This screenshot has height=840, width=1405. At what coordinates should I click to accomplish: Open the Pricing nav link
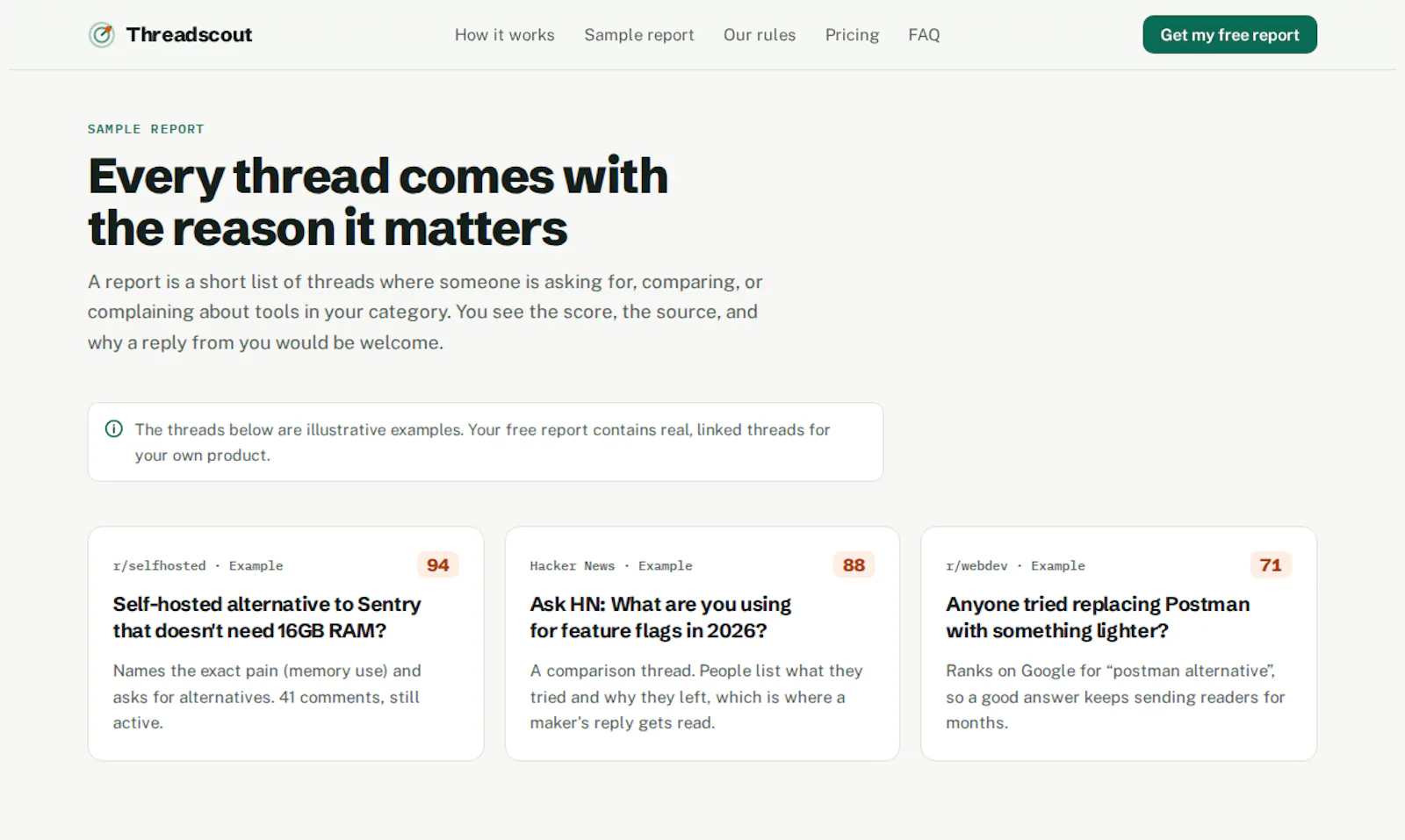[852, 35]
